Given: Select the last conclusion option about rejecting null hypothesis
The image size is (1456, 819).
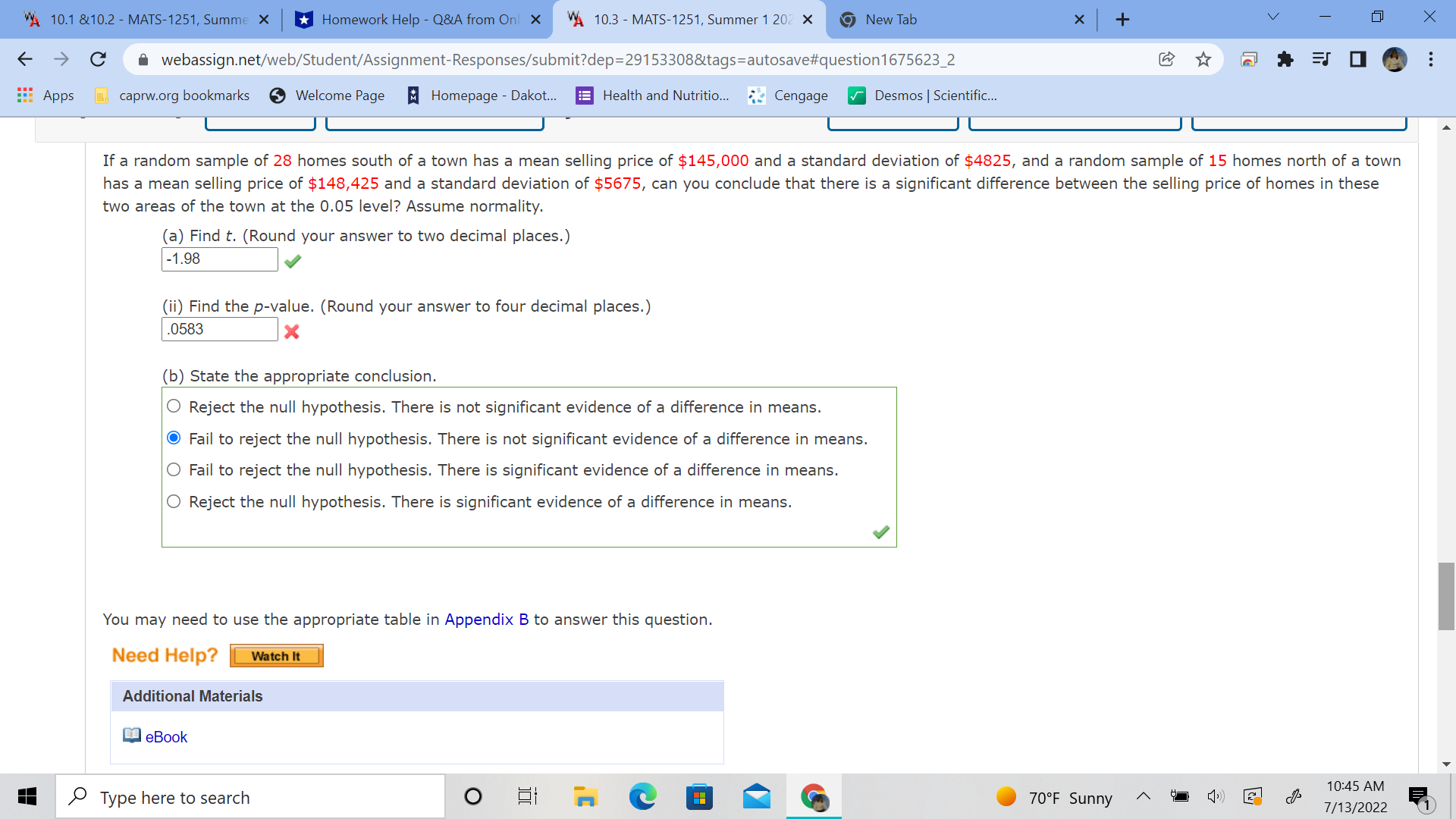Looking at the screenshot, I should click(174, 500).
